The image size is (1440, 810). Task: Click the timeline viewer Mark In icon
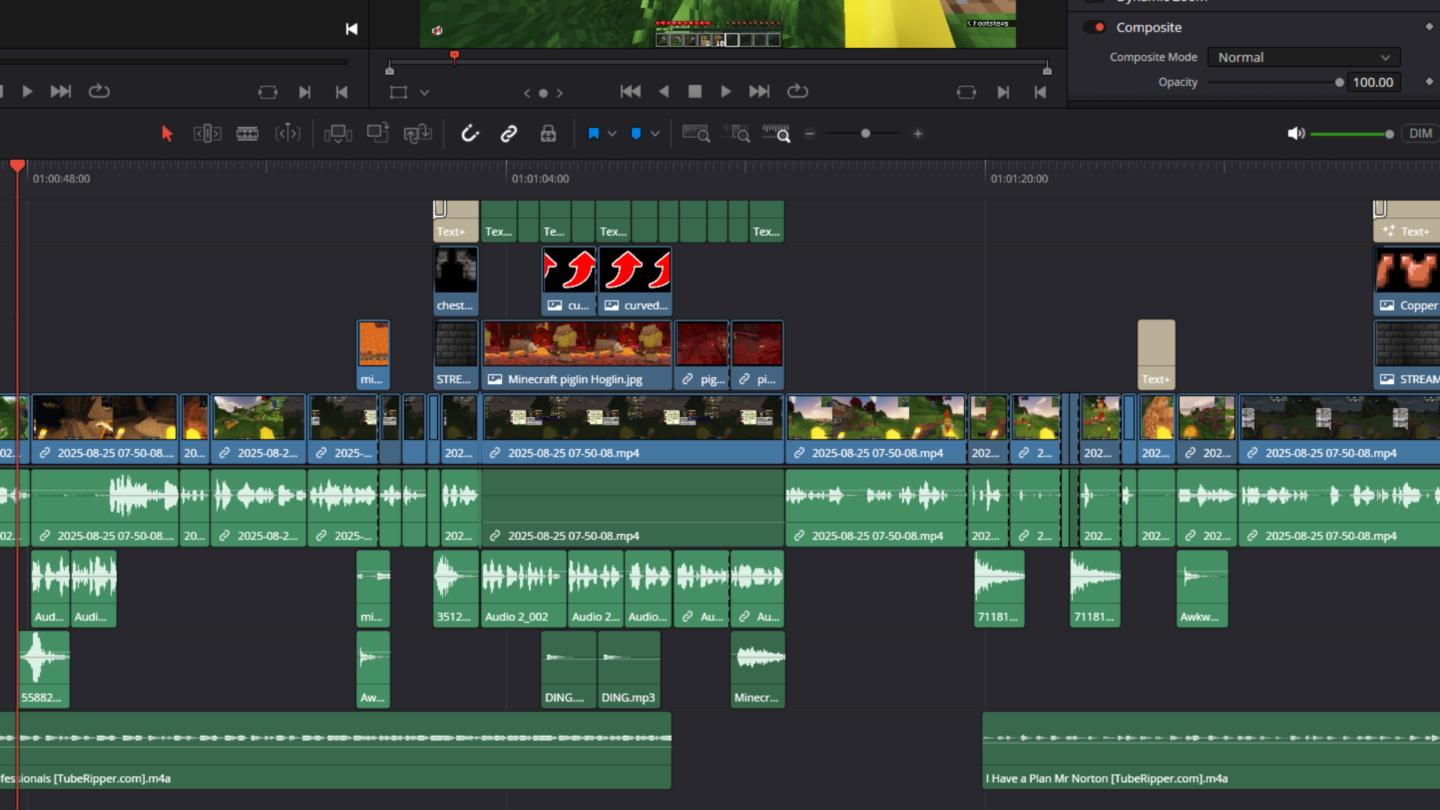click(x=1003, y=92)
